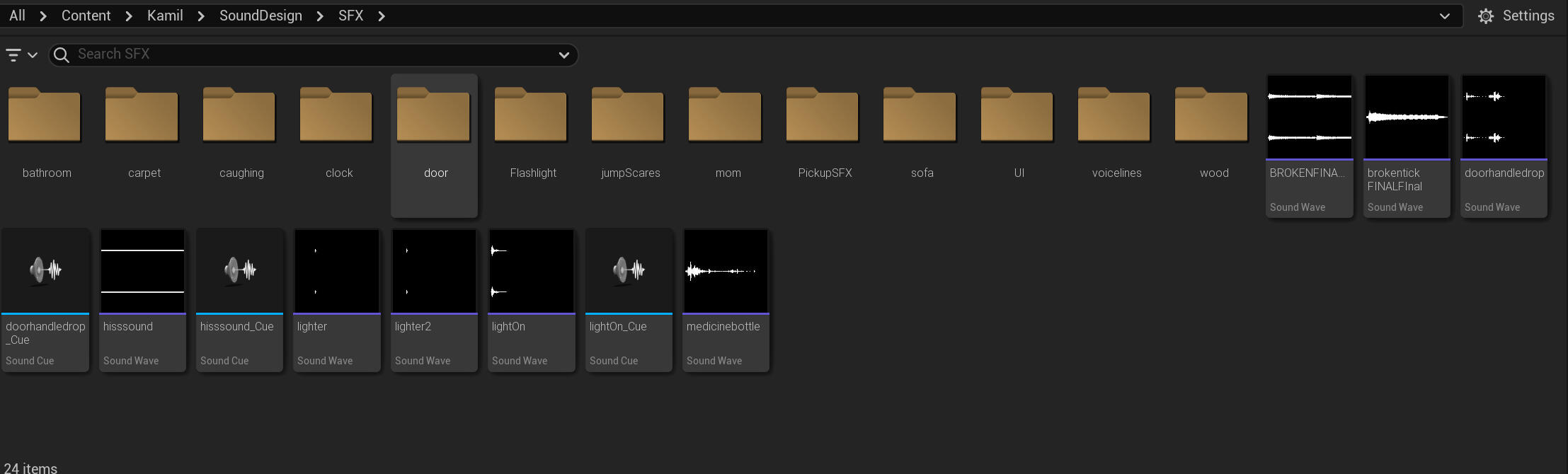The width and height of the screenshot is (1568, 474).
Task: Open the Flashlight folder
Action: 531,115
